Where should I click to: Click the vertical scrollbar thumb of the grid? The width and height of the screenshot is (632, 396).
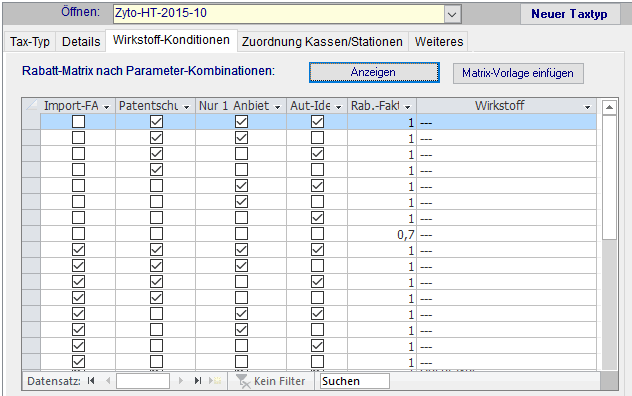tap(609, 177)
